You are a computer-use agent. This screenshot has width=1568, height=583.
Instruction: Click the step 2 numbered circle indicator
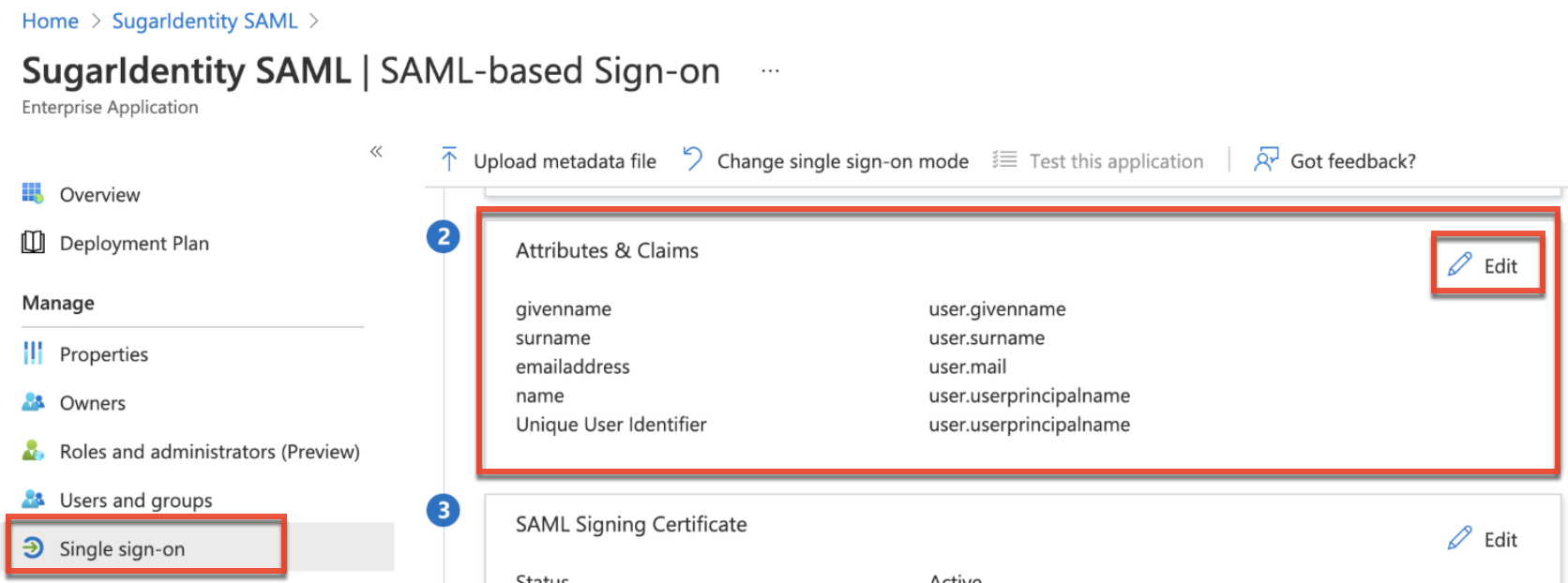(x=442, y=237)
